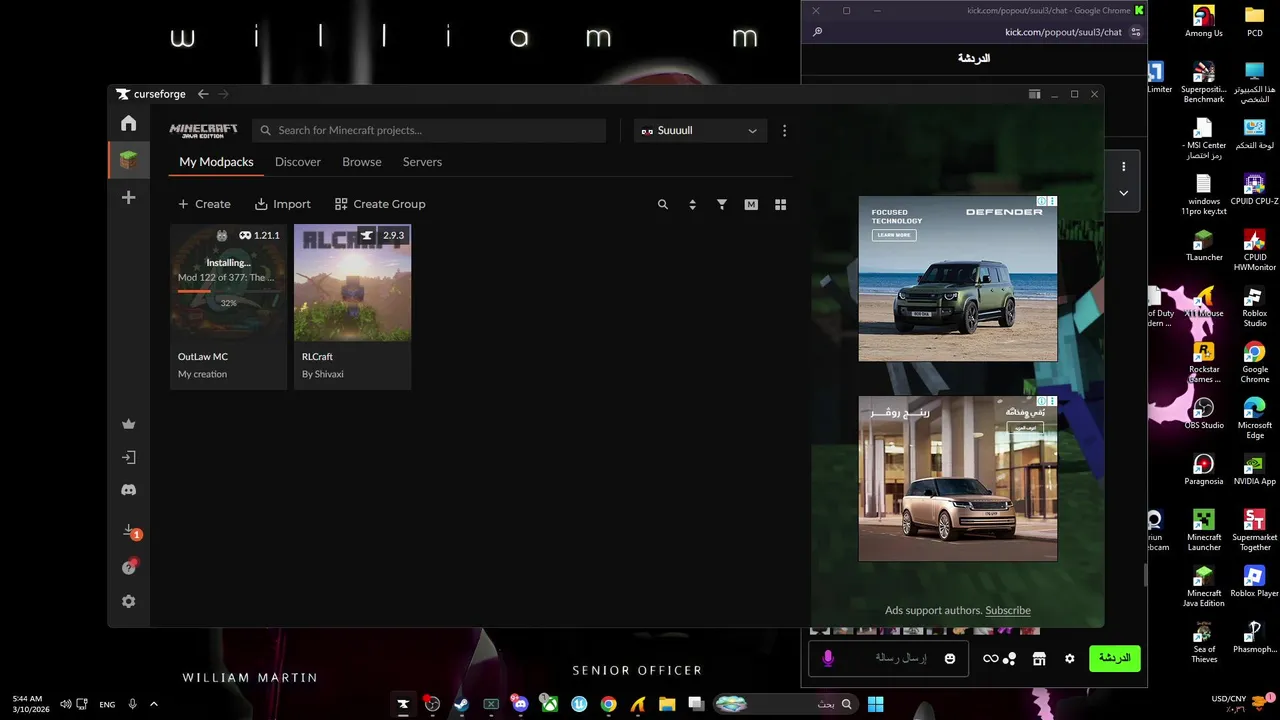The width and height of the screenshot is (1280, 720).
Task: Open Kick chat settings gear
Action: [x=1069, y=659]
